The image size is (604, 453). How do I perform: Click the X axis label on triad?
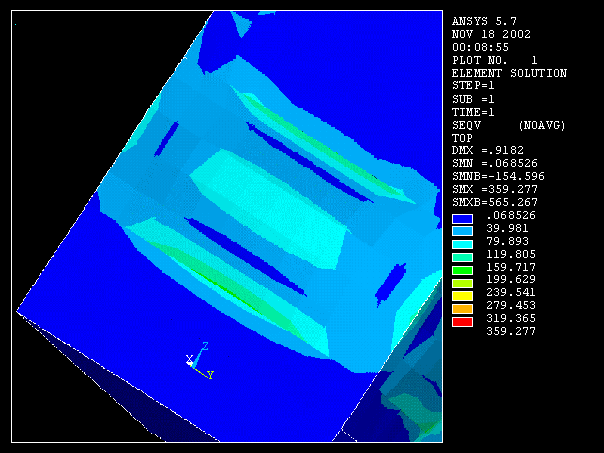(x=188, y=357)
